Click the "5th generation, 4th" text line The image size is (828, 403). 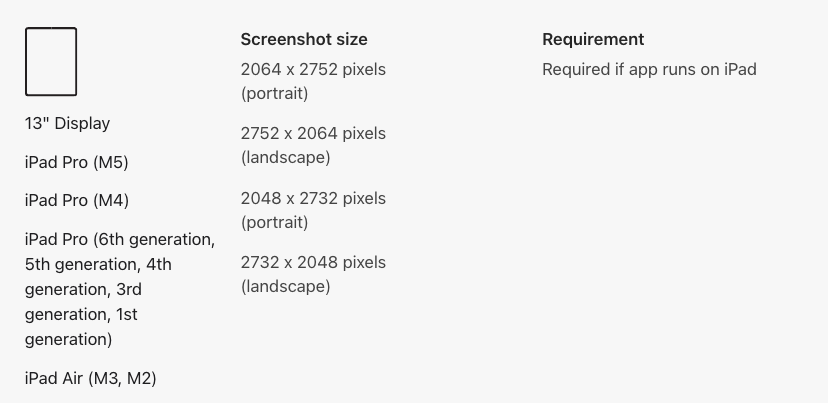[98, 264]
